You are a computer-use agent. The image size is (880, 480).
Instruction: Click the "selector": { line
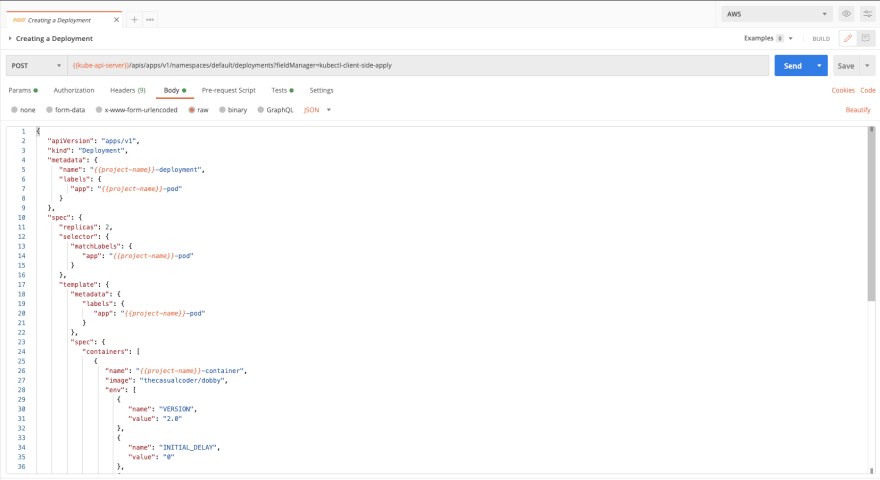pos(84,237)
